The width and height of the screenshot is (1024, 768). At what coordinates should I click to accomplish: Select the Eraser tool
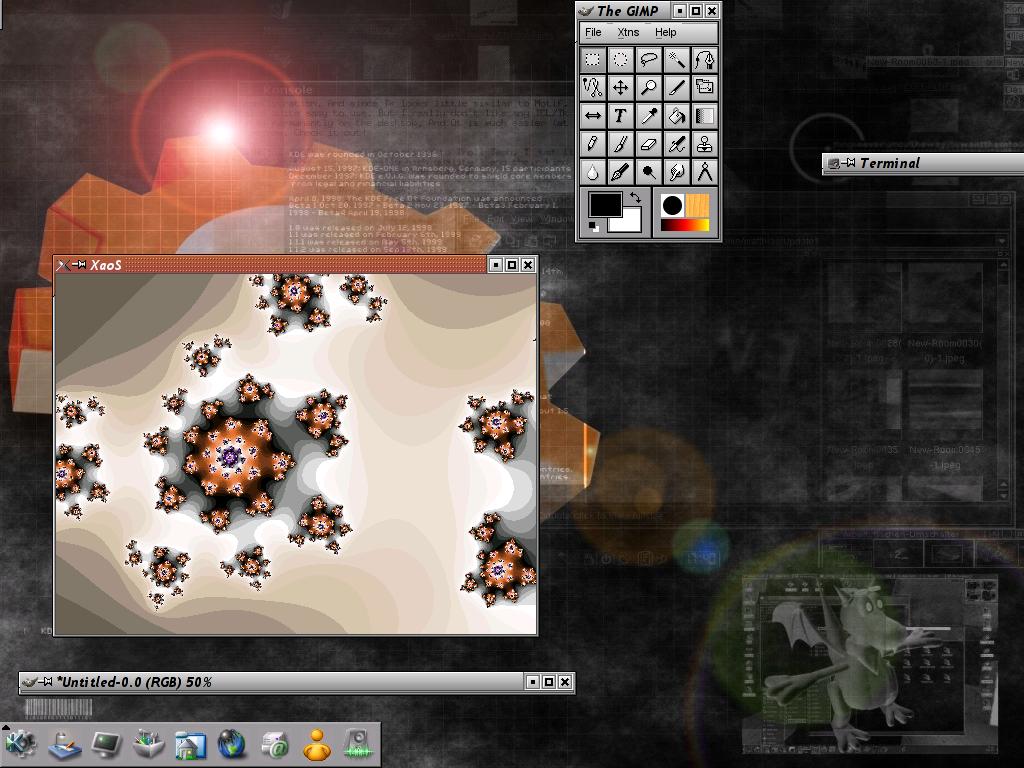point(648,144)
